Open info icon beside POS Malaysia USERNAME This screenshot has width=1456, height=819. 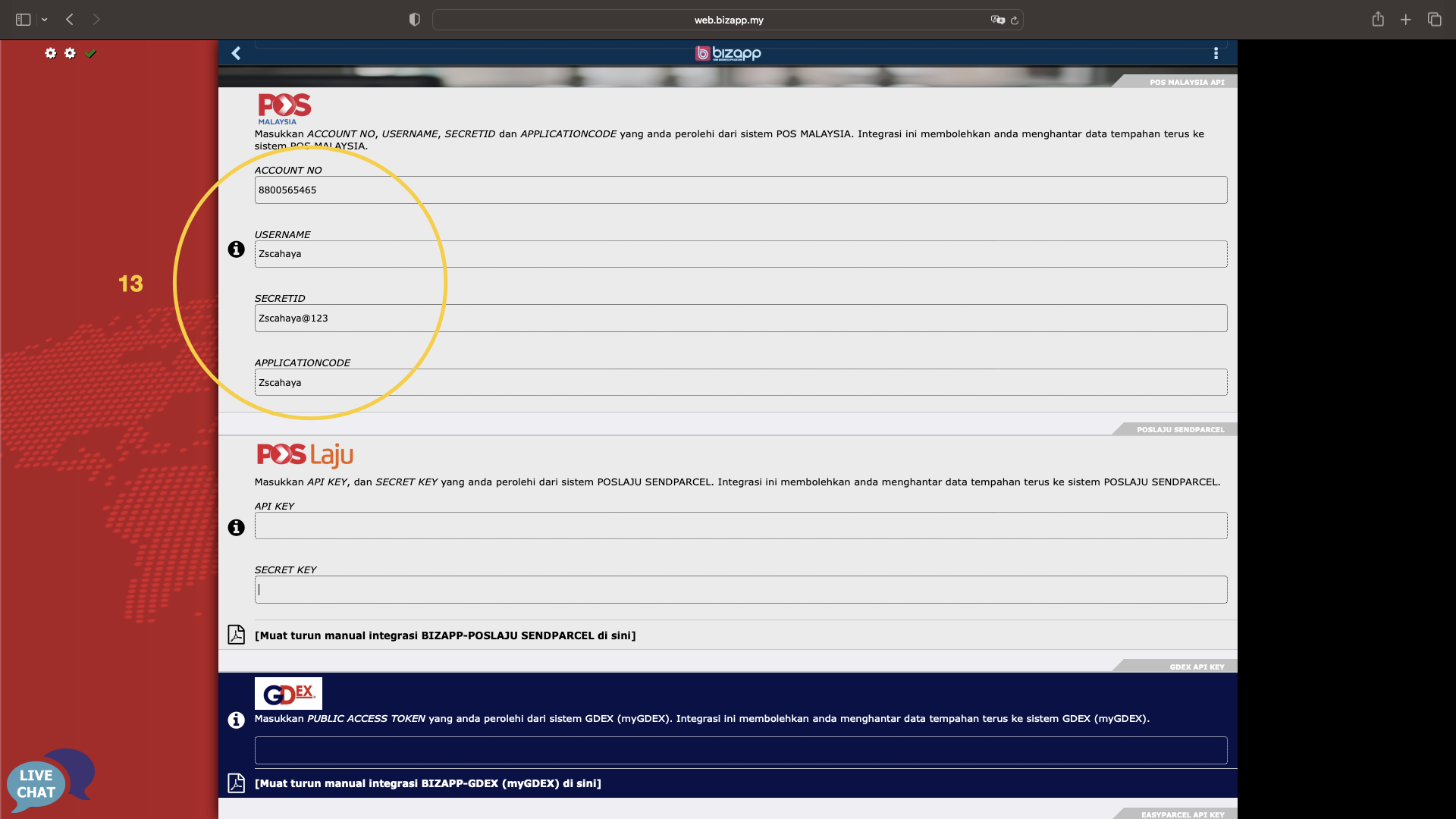pos(237,249)
